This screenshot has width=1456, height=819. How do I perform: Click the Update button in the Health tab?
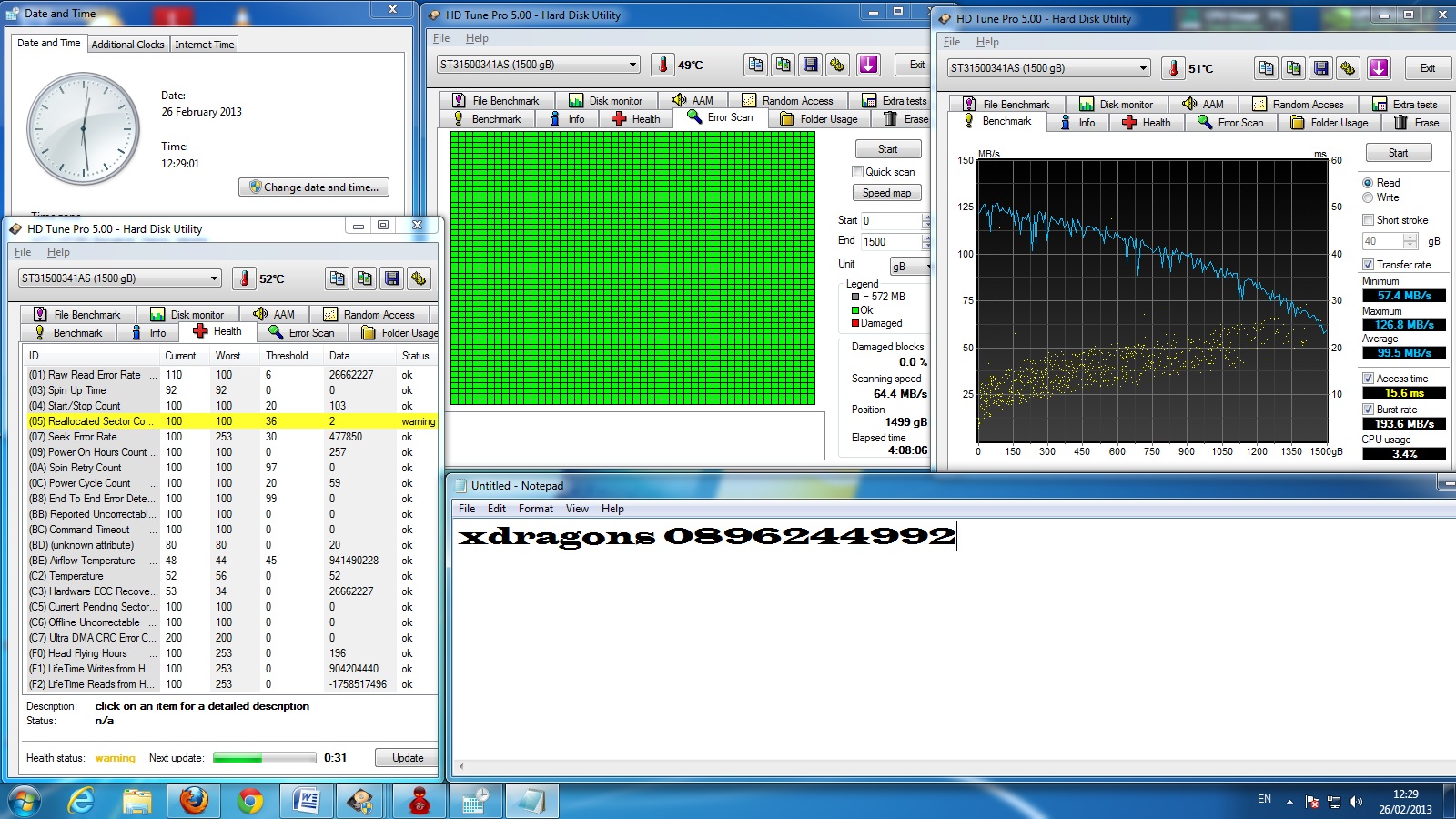click(408, 758)
